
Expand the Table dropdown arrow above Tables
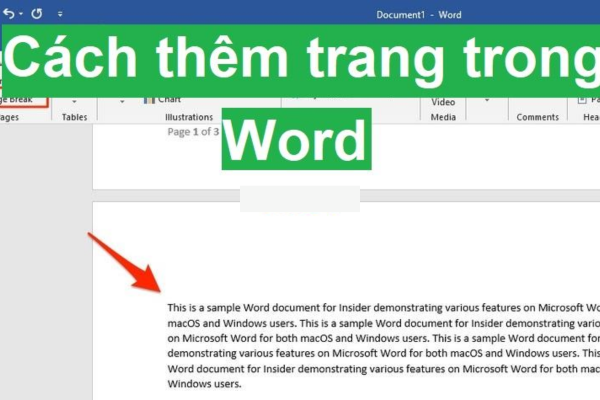pos(74,101)
